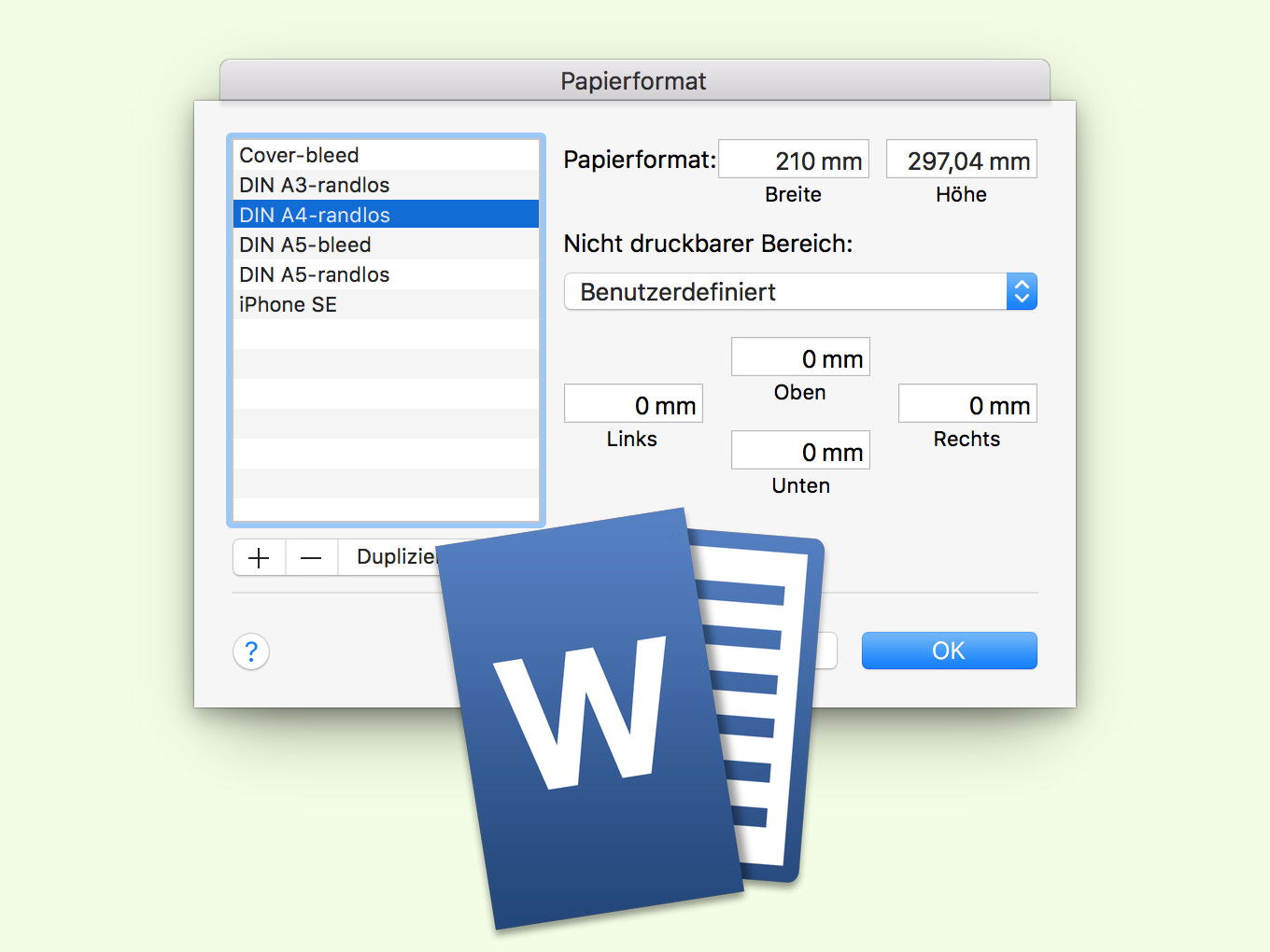The height and width of the screenshot is (952, 1270).
Task: Select DIN A3-randlos in the list
Action: (386, 185)
